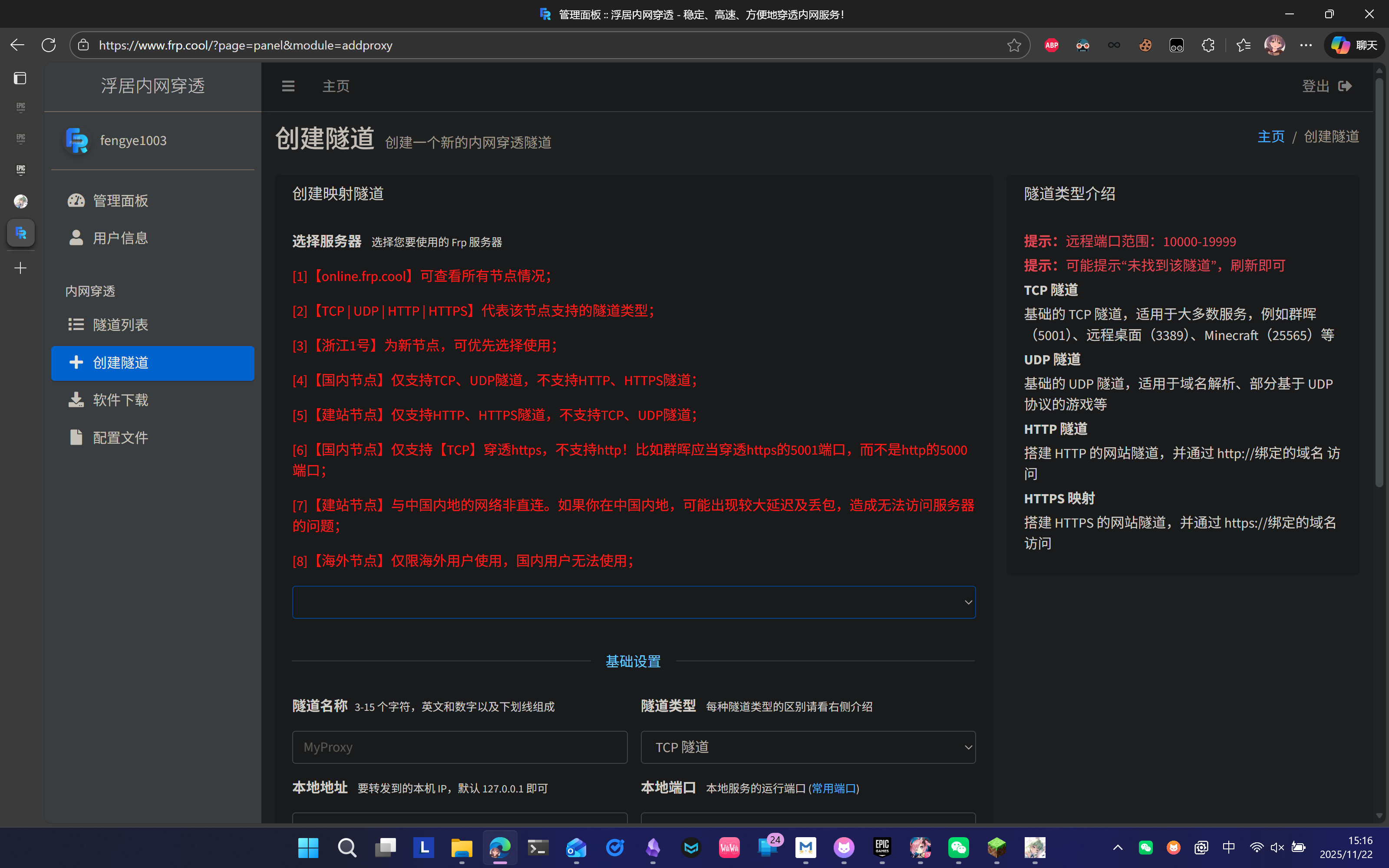Add page to favorites with star icon

tap(1013, 45)
